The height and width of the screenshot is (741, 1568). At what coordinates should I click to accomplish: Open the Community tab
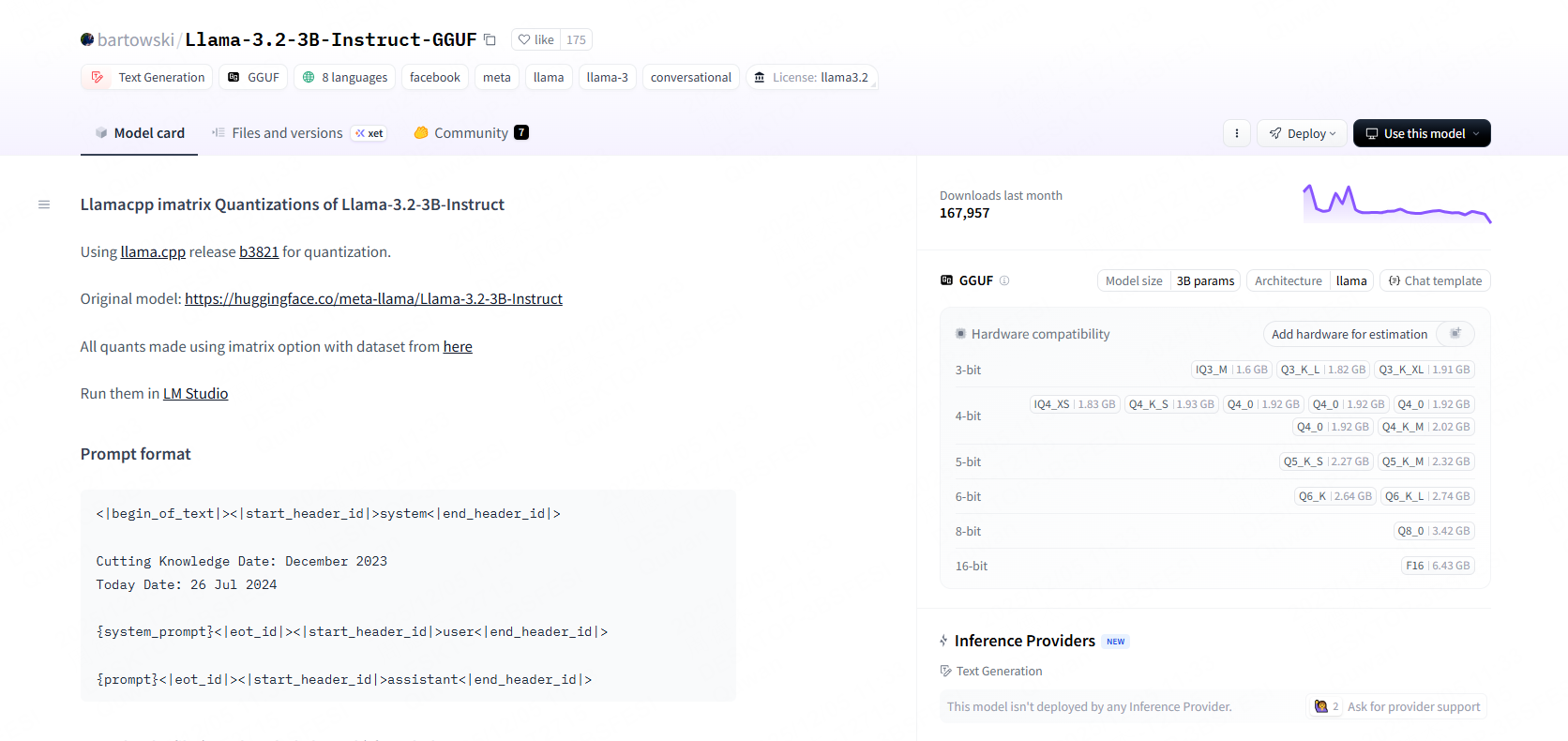pos(470,133)
